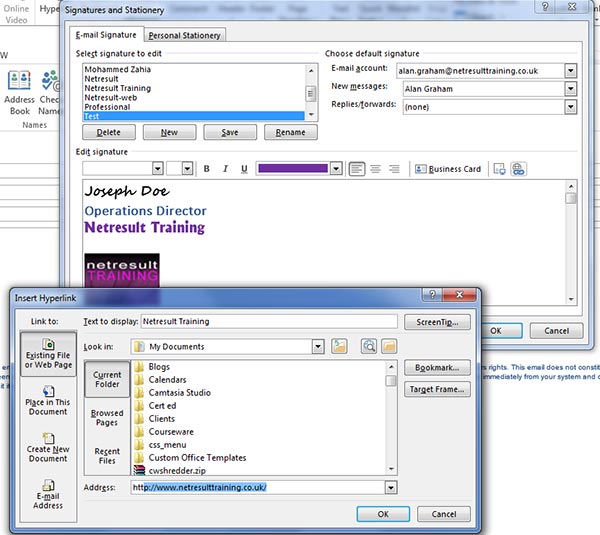Screen dimensions: 600x535
Task: Open the font color dropdown arrow
Action: click(x=336, y=169)
